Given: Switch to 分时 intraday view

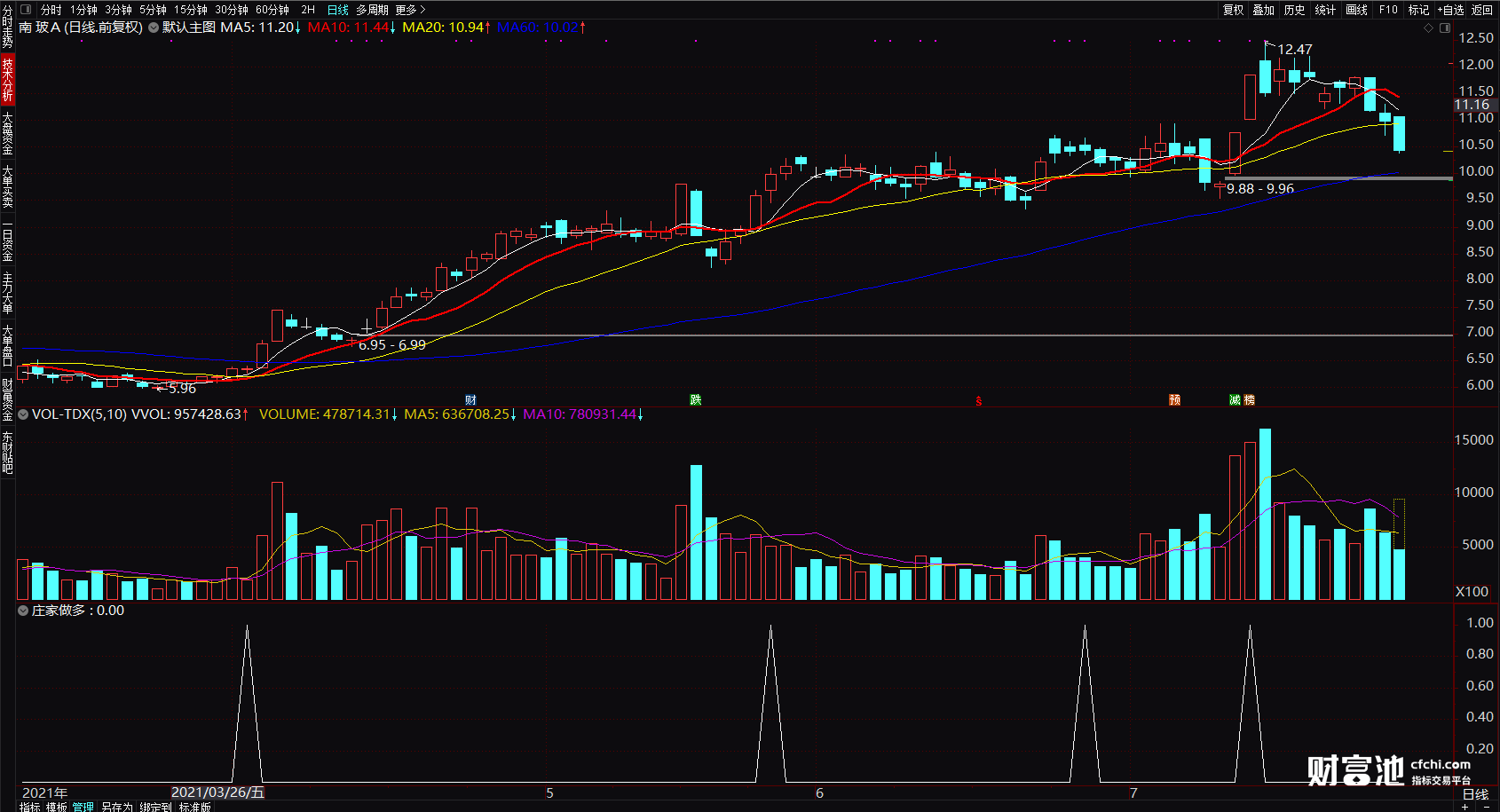Looking at the screenshot, I should coord(51,10).
